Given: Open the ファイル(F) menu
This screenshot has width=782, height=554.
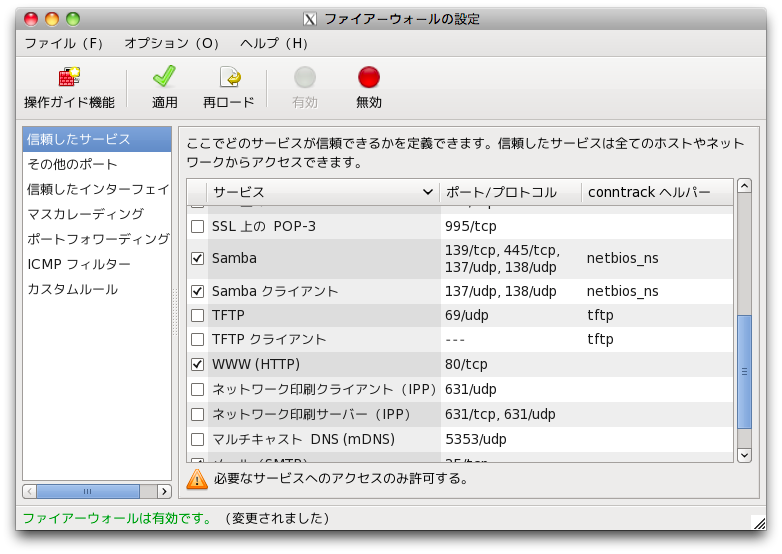Looking at the screenshot, I should pyautogui.click(x=64, y=44).
